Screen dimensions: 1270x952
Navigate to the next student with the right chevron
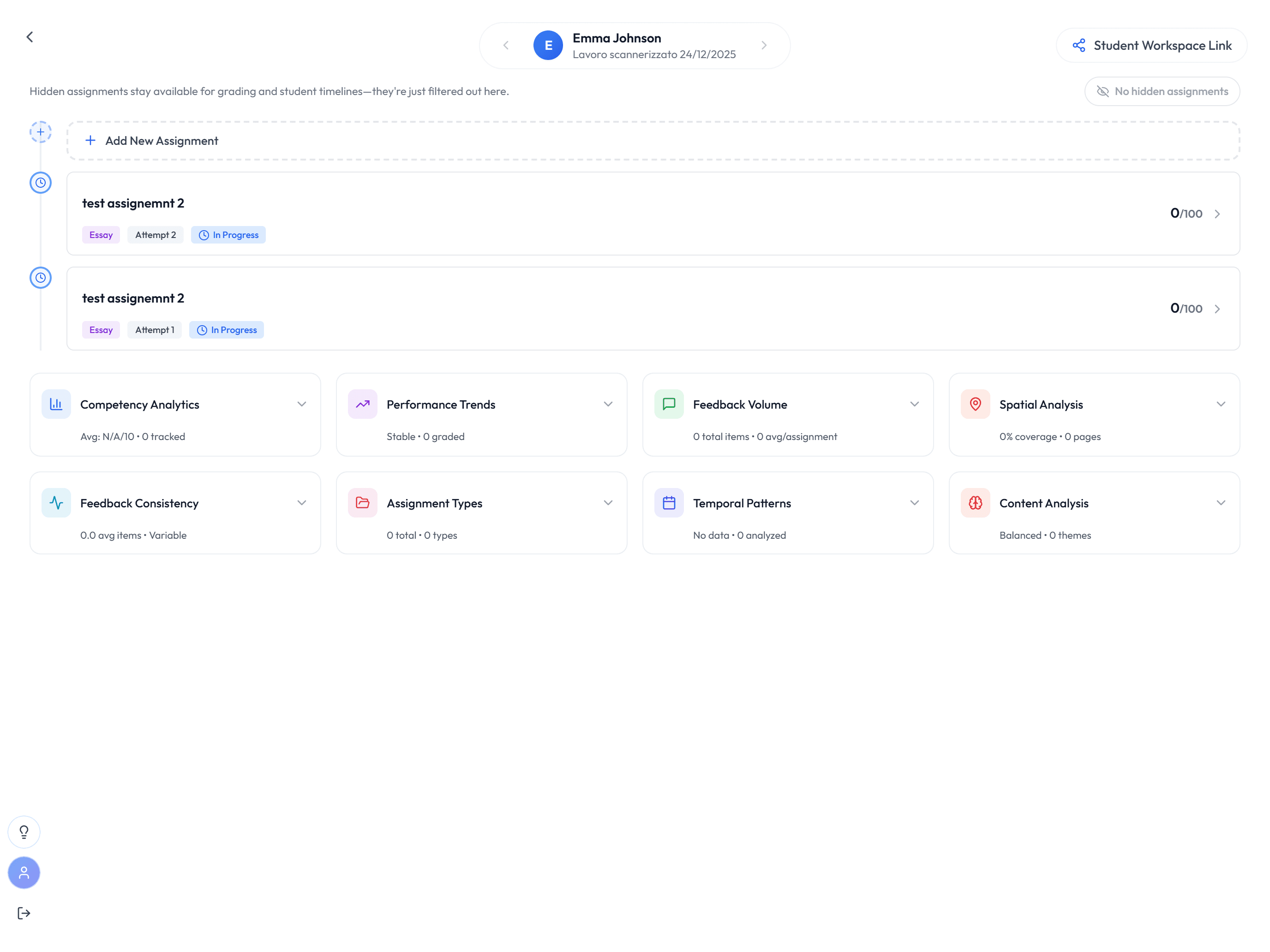click(x=764, y=45)
